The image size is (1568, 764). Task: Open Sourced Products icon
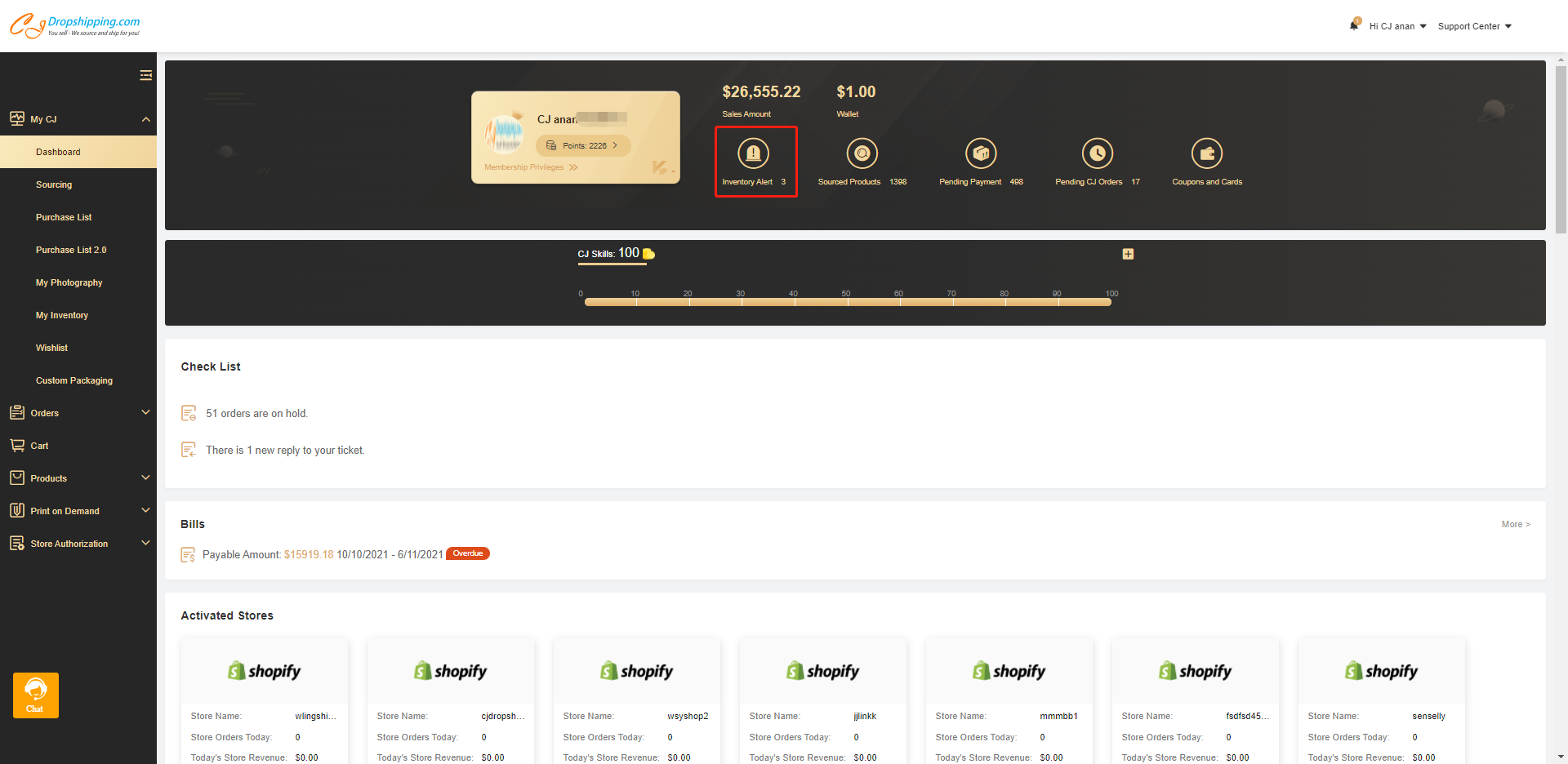[x=862, y=153]
